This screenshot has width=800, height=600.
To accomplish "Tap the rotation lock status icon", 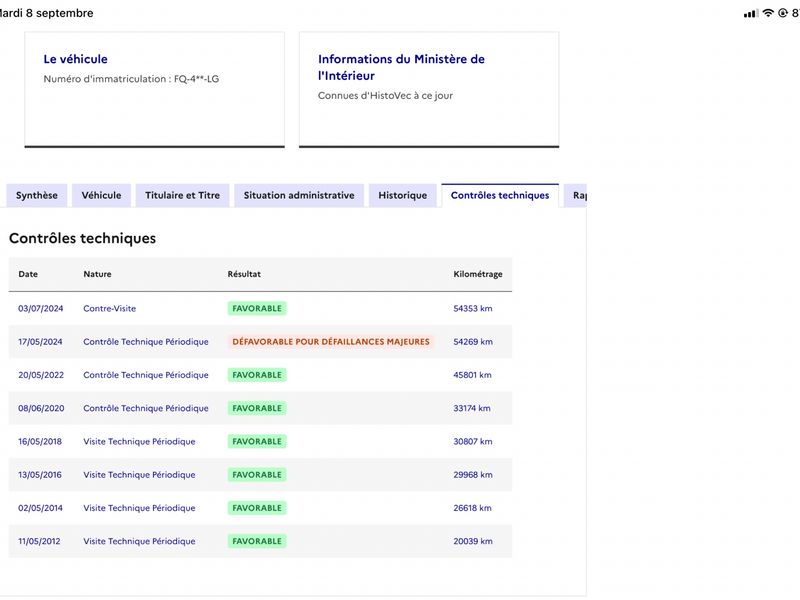I will [x=783, y=13].
